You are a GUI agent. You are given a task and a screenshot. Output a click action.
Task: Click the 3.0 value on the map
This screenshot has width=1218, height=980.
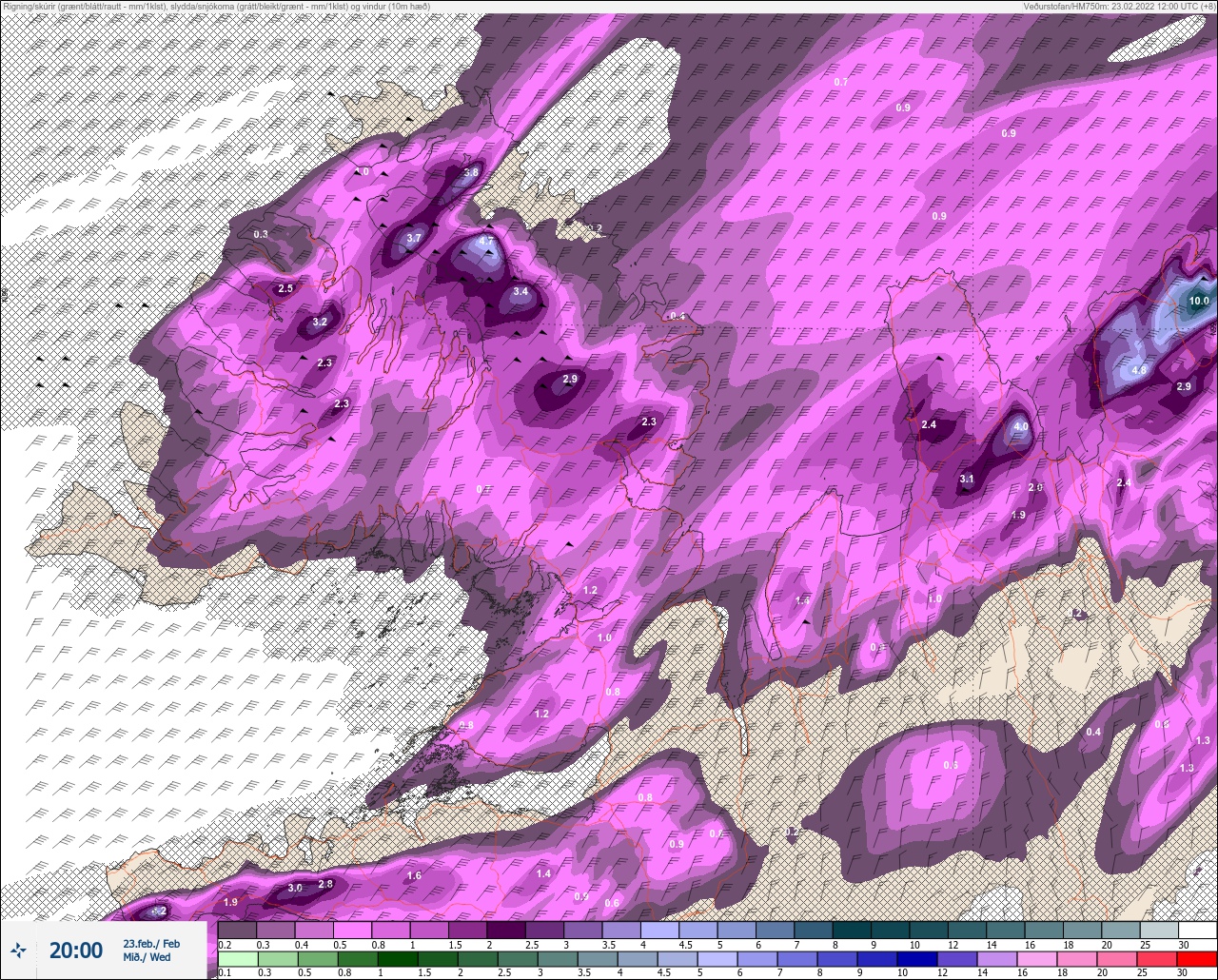(295, 889)
